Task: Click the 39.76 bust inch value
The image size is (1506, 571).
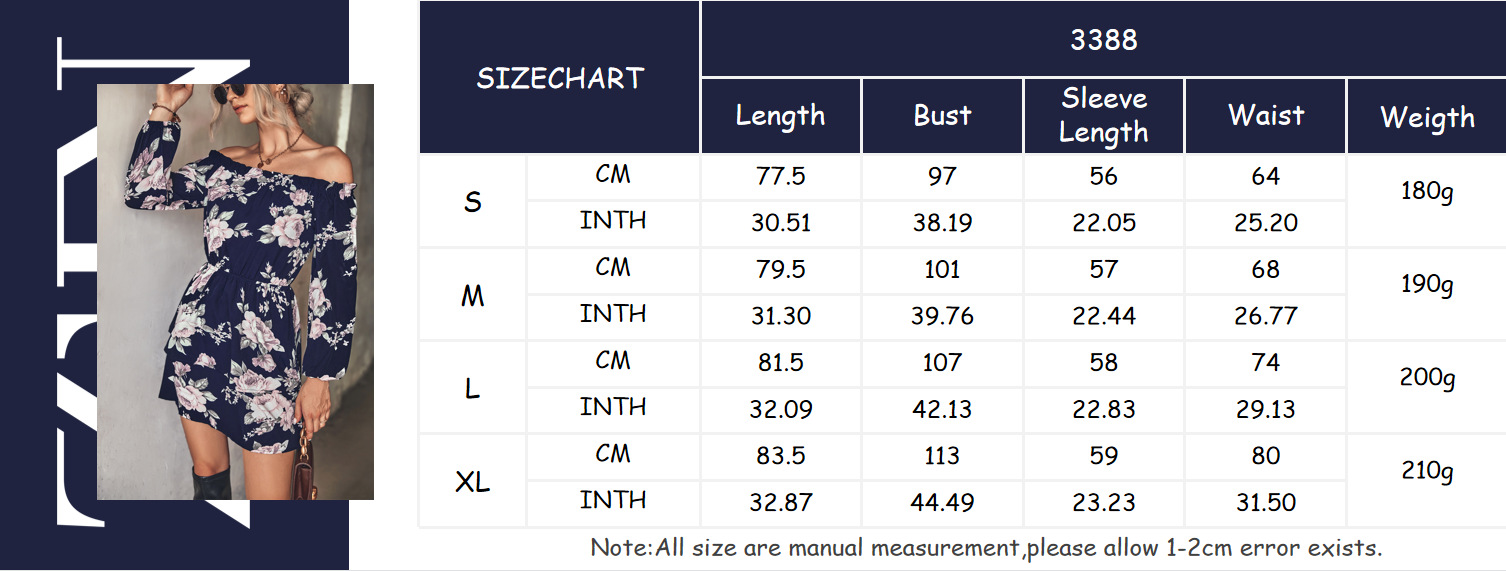Action: point(942,317)
